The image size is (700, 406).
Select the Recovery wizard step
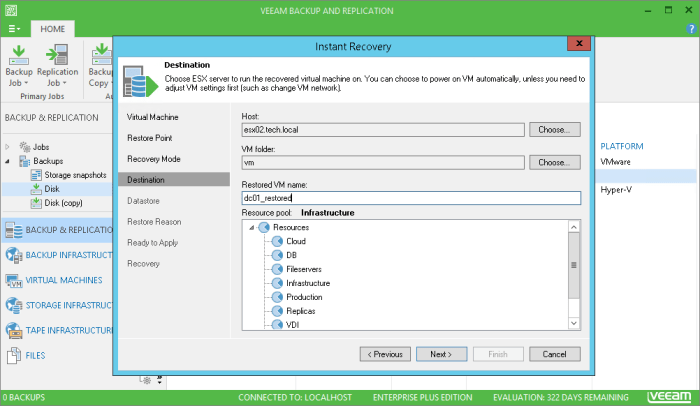[x=143, y=264]
